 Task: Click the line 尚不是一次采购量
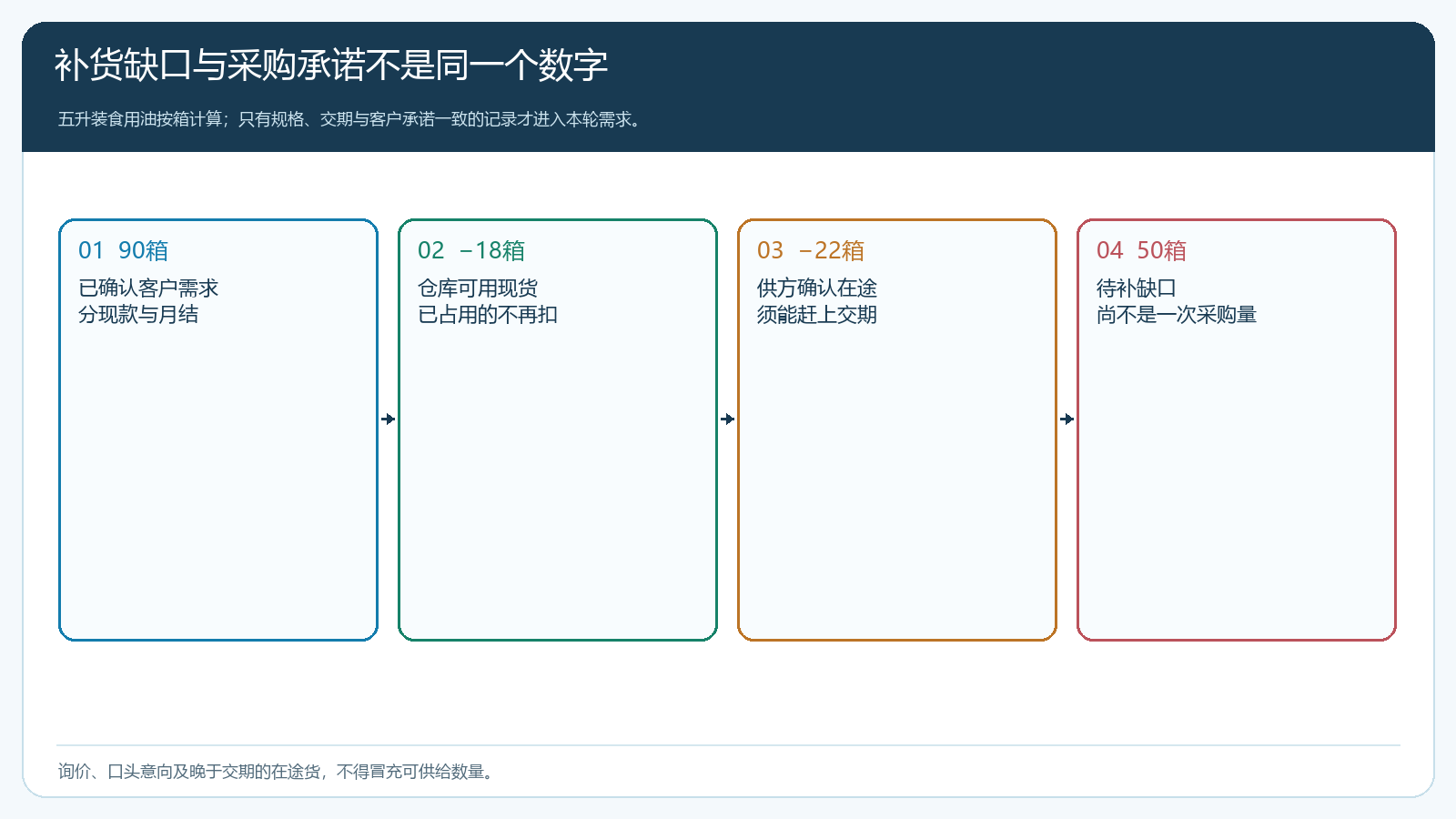pos(1177,315)
